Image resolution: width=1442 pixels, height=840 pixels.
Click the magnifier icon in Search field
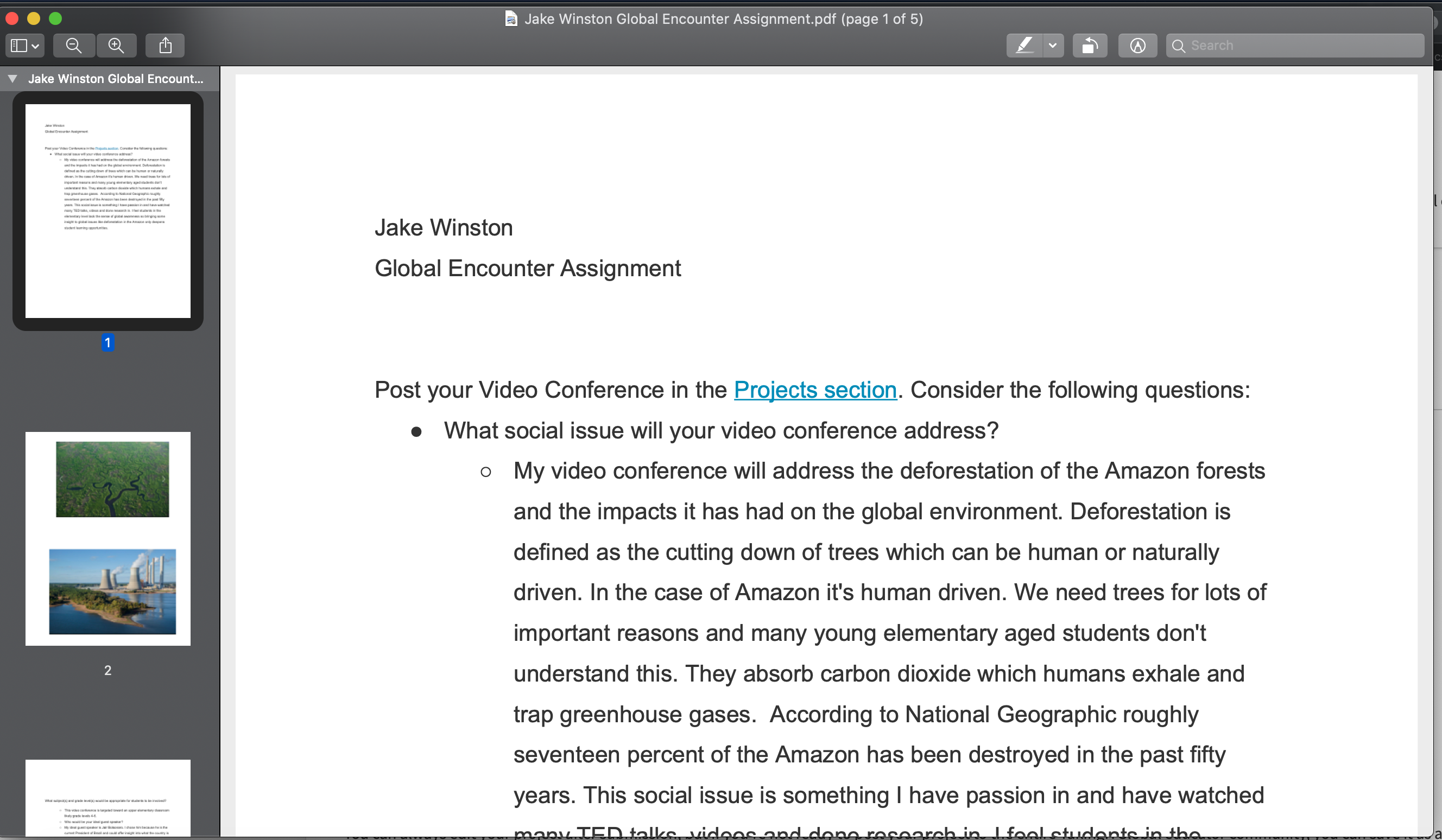point(1178,46)
